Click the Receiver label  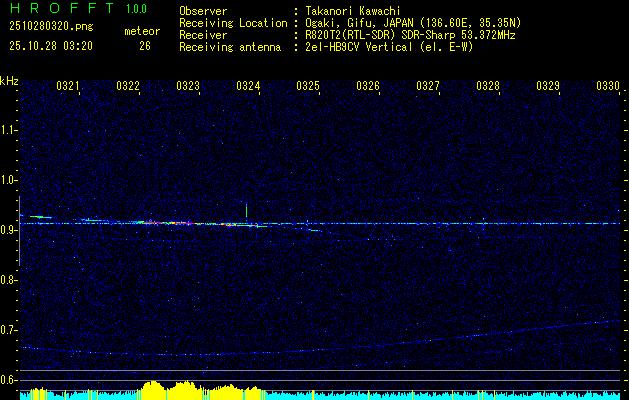(203, 35)
